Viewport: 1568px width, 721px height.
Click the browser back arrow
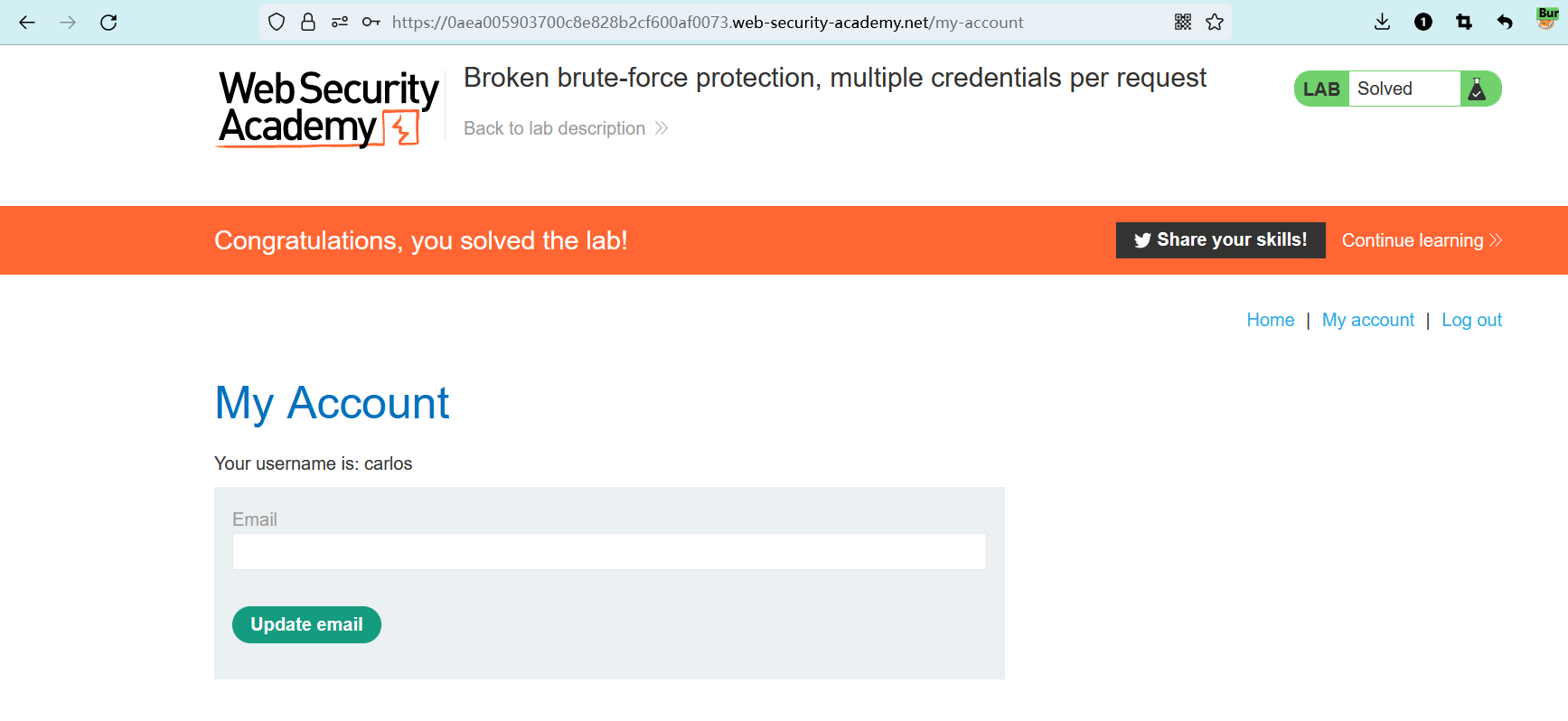coord(27,23)
